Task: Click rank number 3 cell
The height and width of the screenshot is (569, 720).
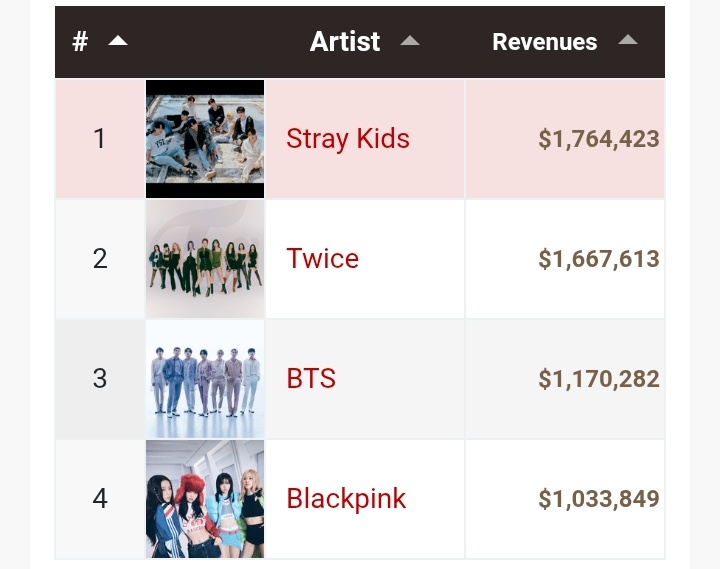Action: [x=100, y=379]
